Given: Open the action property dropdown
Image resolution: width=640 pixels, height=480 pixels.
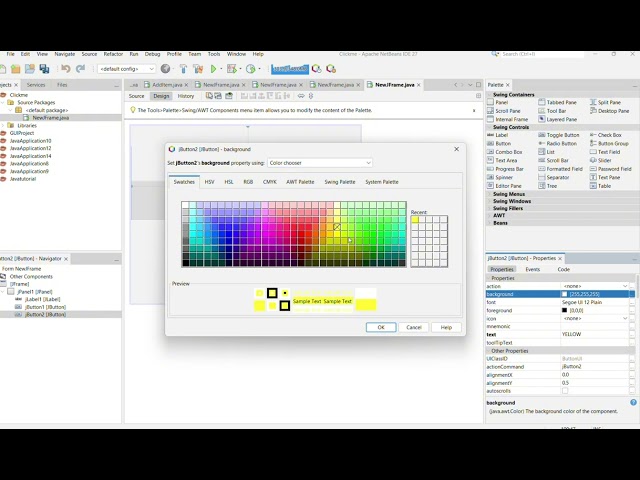Looking at the screenshot, I should point(625,286).
